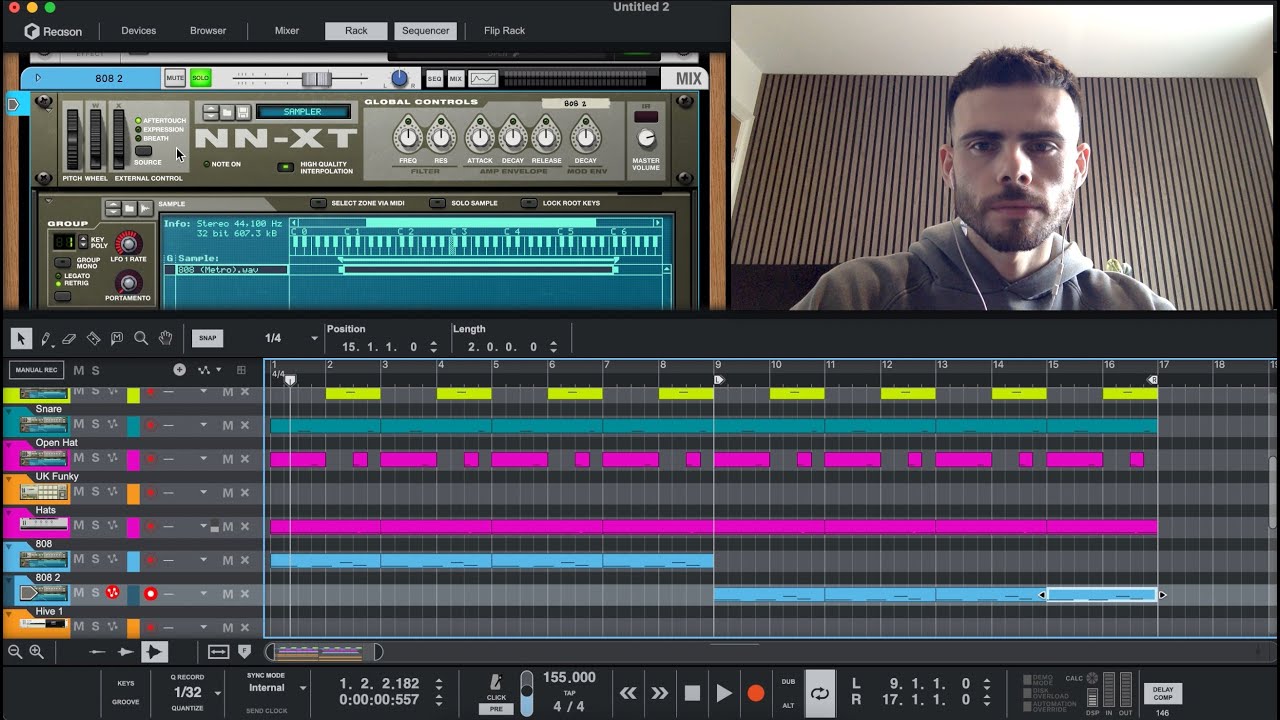
Task: Mute the 808 2 device in rack
Action: [175, 78]
